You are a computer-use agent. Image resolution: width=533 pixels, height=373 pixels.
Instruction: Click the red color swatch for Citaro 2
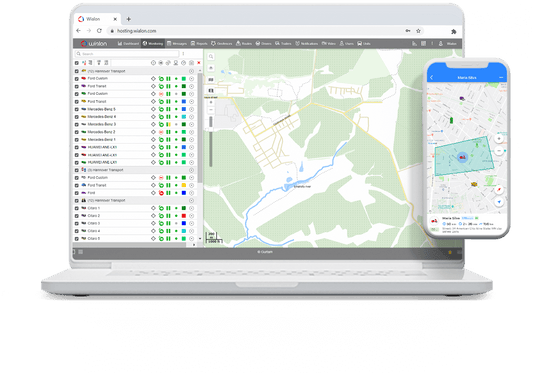coord(184,216)
